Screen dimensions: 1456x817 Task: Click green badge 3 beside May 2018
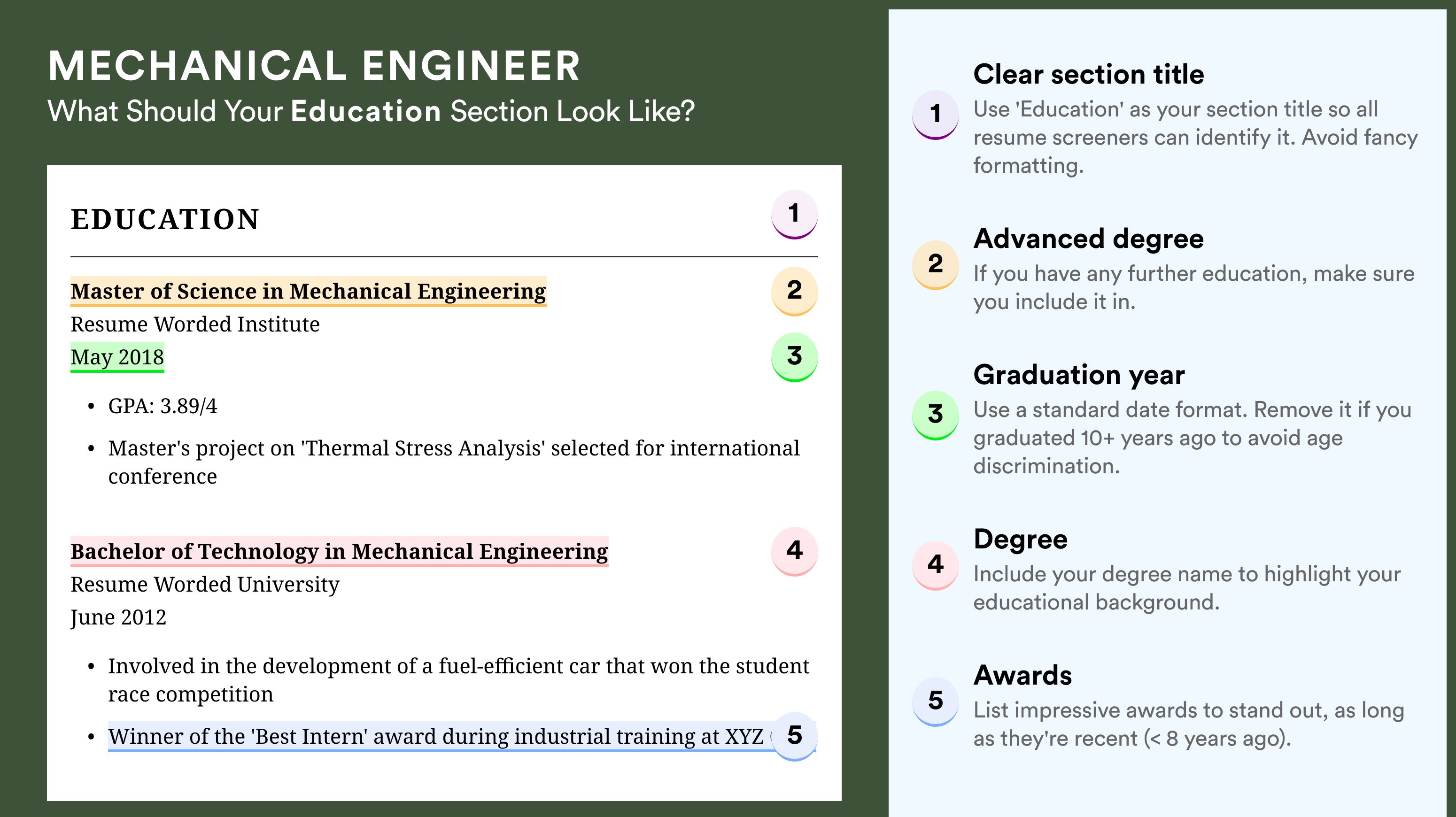click(x=794, y=356)
